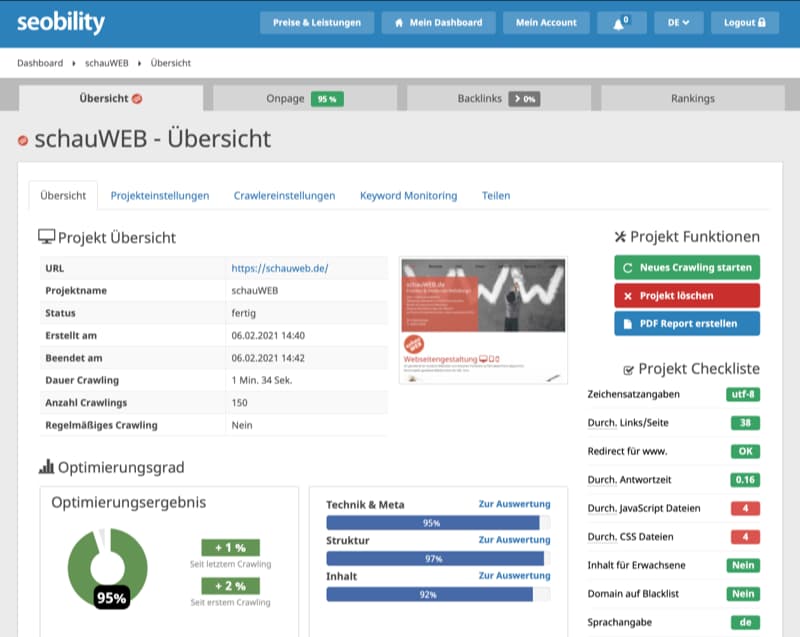The image size is (800, 637).
Task: Click the 95% donut chart
Action: [108, 568]
